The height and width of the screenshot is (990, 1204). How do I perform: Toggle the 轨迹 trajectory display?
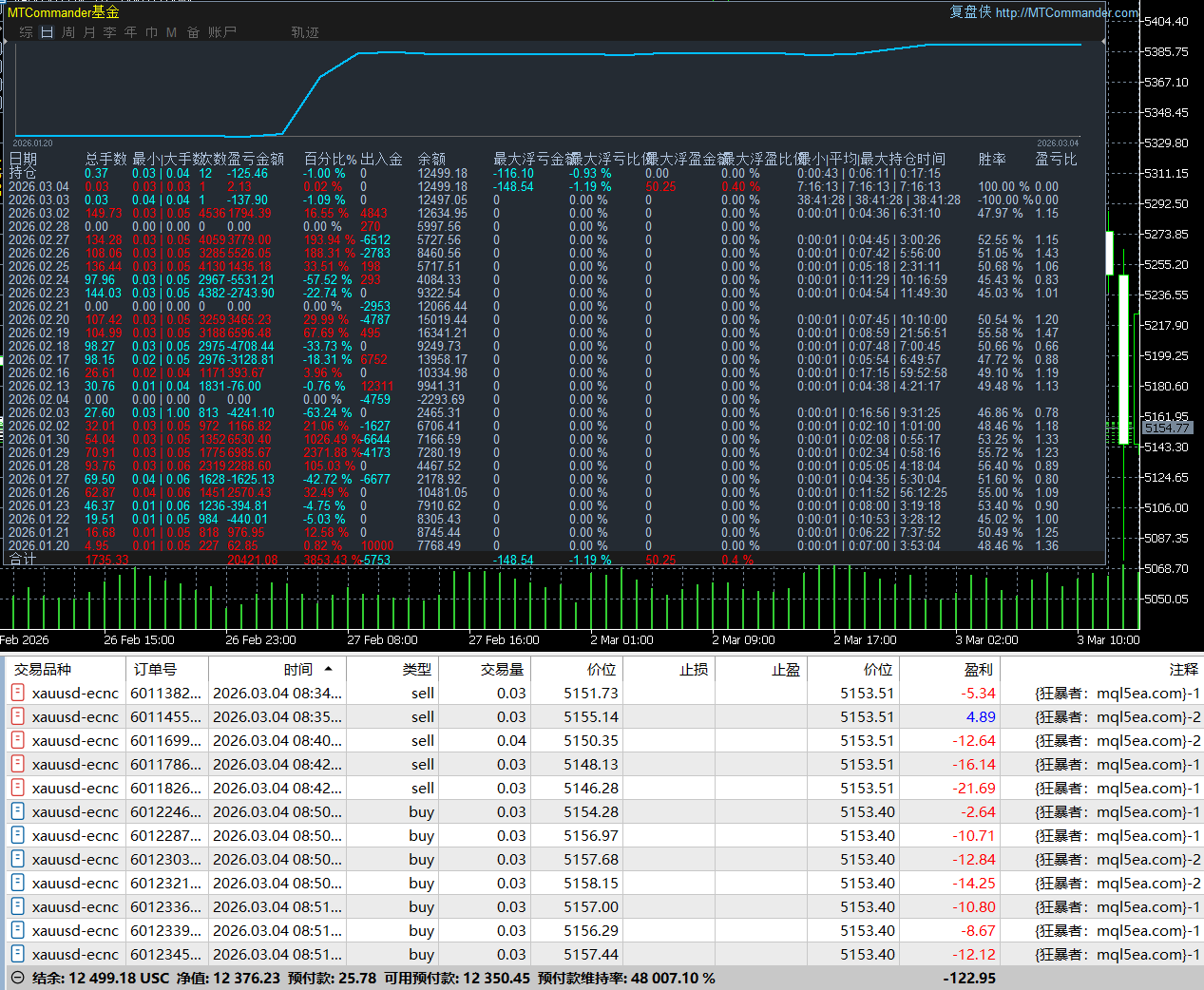(x=305, y=32)
